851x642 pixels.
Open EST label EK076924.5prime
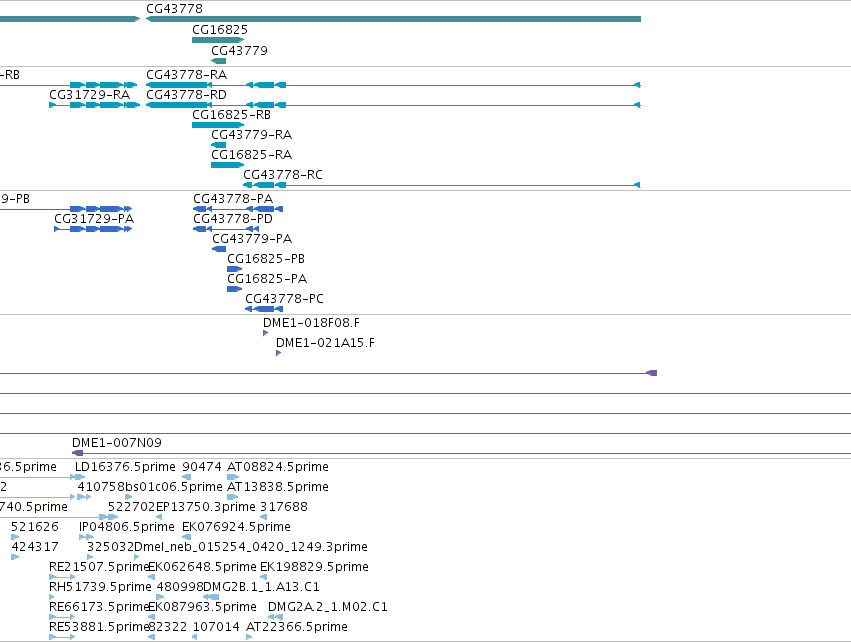click(236, 527)
